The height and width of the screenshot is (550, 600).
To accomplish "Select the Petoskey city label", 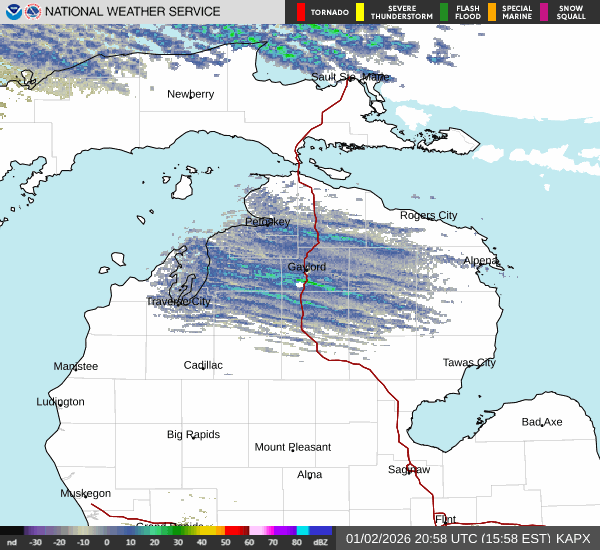I will pos(267,221).
